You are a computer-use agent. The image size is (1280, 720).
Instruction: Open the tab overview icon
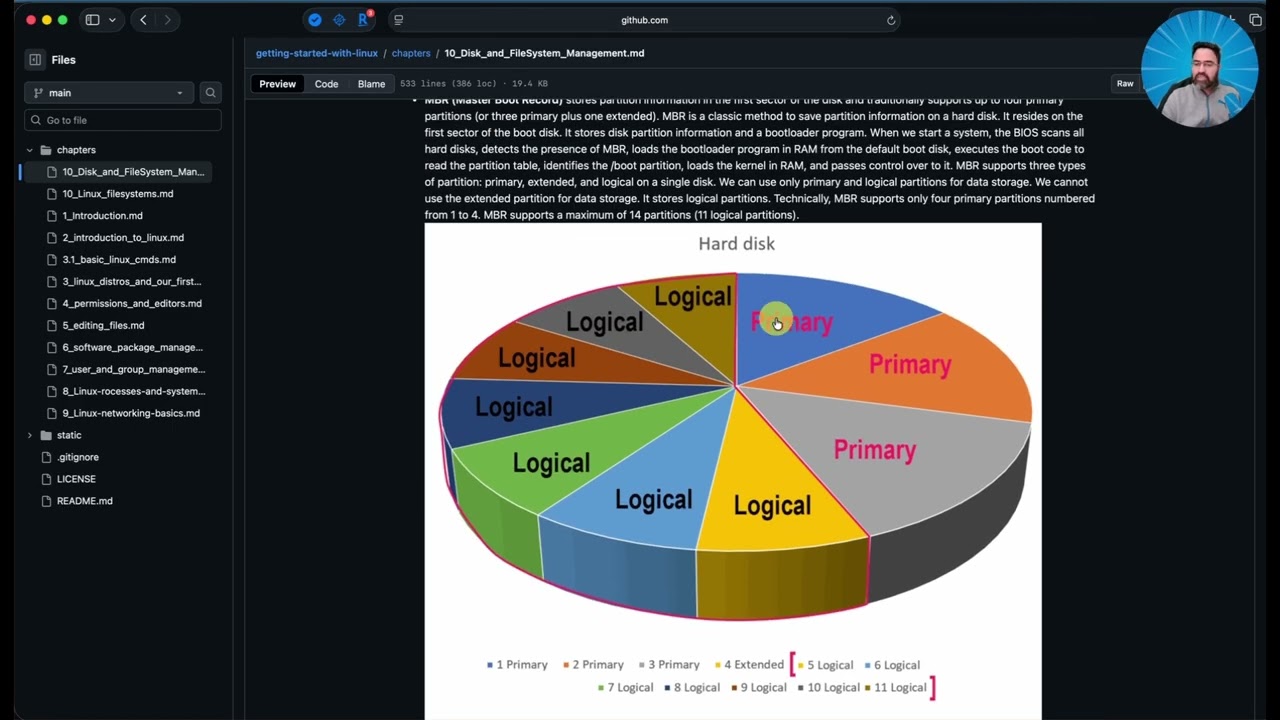[1256, 20]
